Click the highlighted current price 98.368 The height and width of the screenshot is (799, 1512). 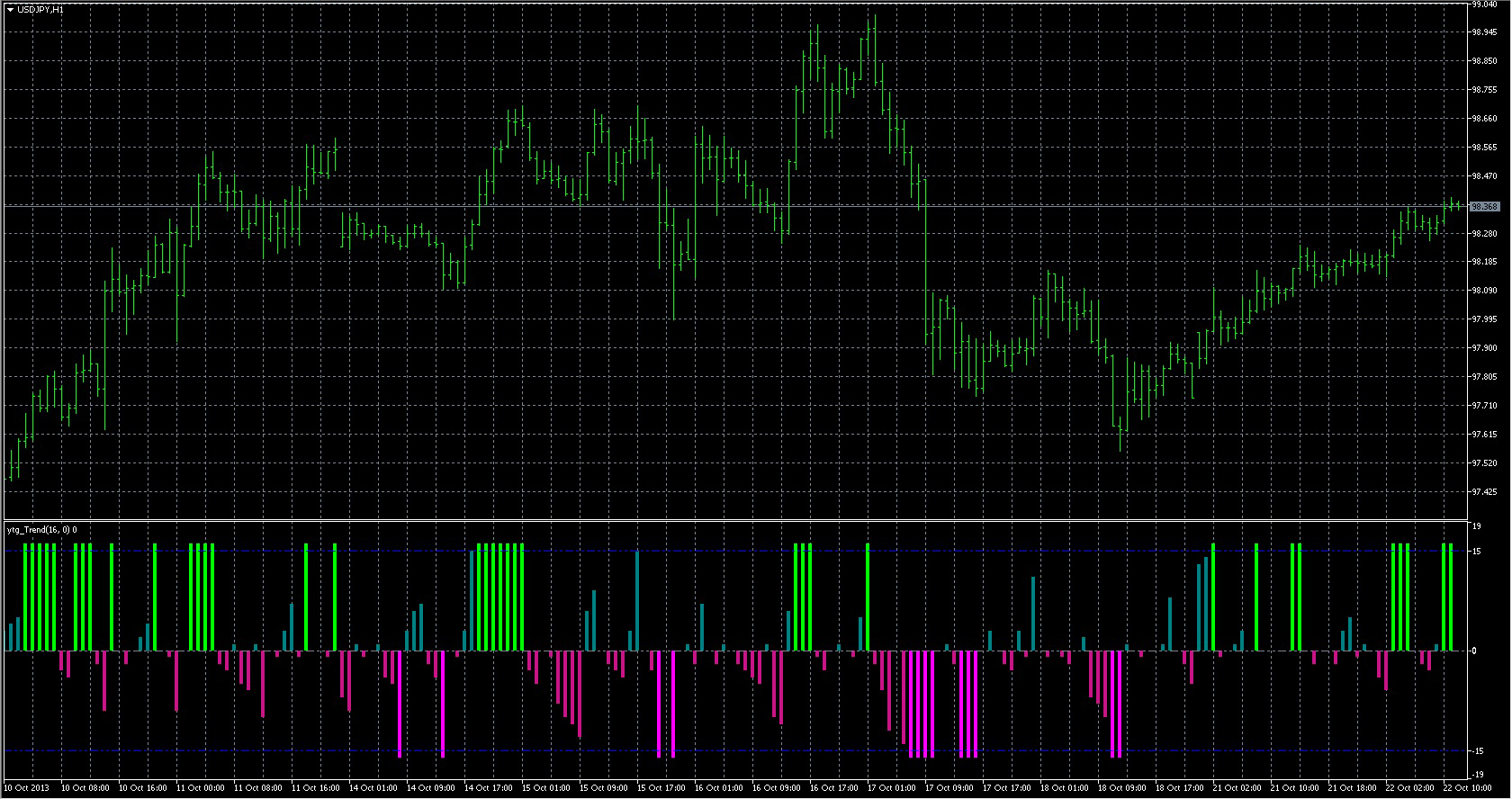point(1484,207)
